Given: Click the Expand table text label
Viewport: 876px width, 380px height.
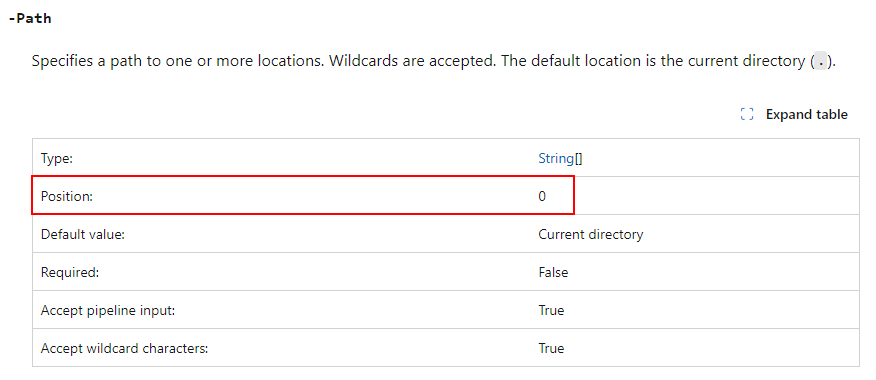Looking at the screenshot, I should click(x=807, y=115).
